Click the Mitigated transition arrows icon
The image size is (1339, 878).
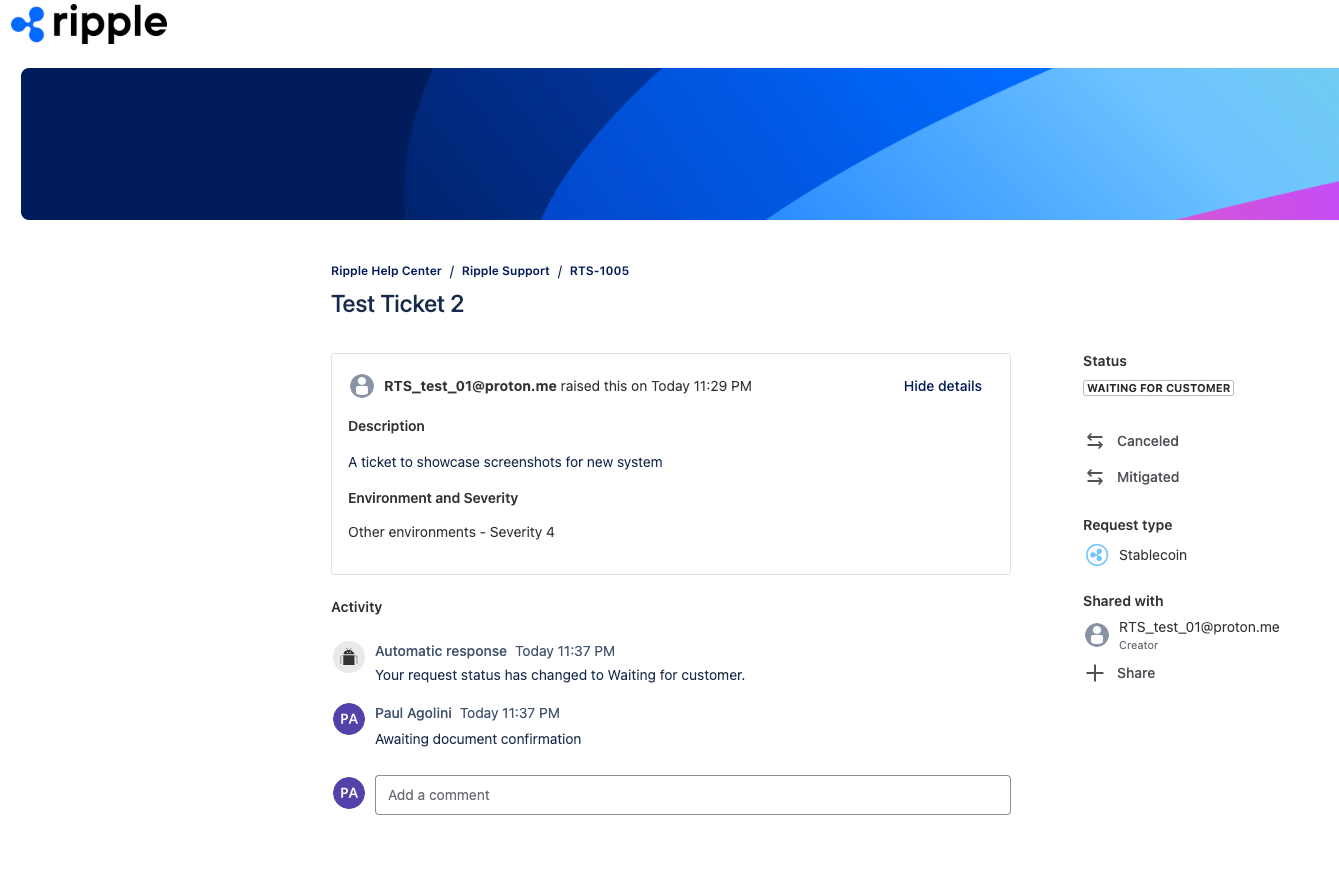(x=1095, y=477)
